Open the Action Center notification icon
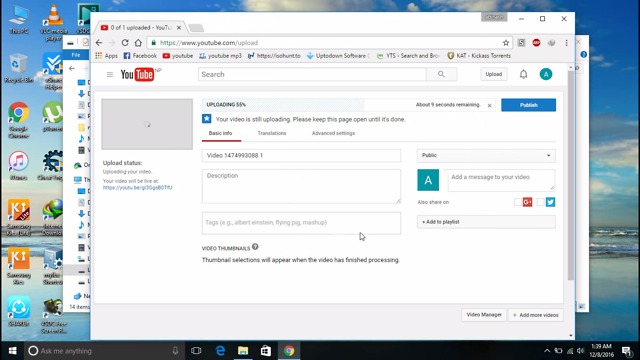640x360 pixels. [x=627, y=351]
